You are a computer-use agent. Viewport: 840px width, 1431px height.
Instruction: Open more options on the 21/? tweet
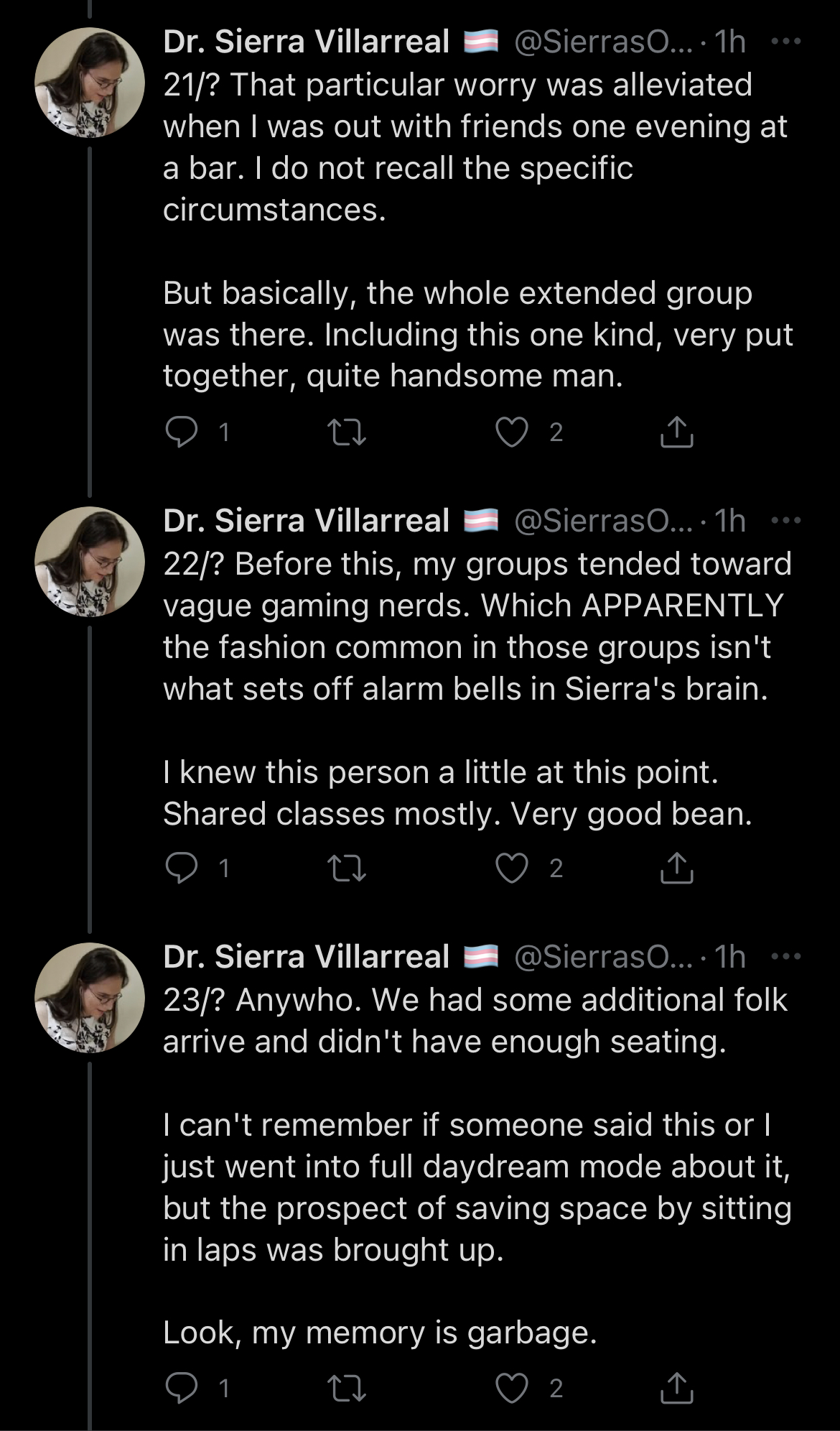tap(785, 42)
